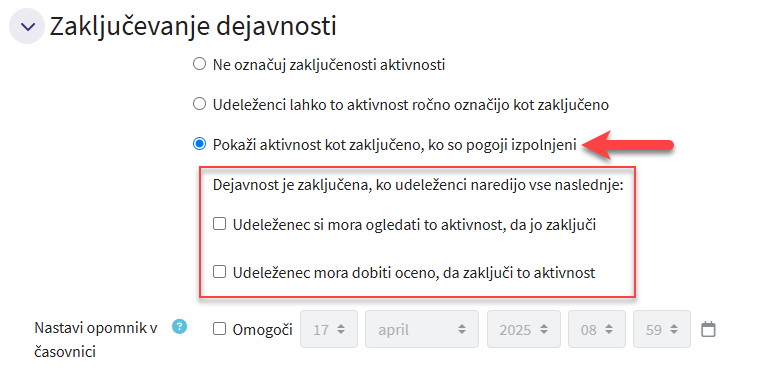Choose 'Udeleženci lahko to aktivnost ročno označijo' option

[199, 104]
